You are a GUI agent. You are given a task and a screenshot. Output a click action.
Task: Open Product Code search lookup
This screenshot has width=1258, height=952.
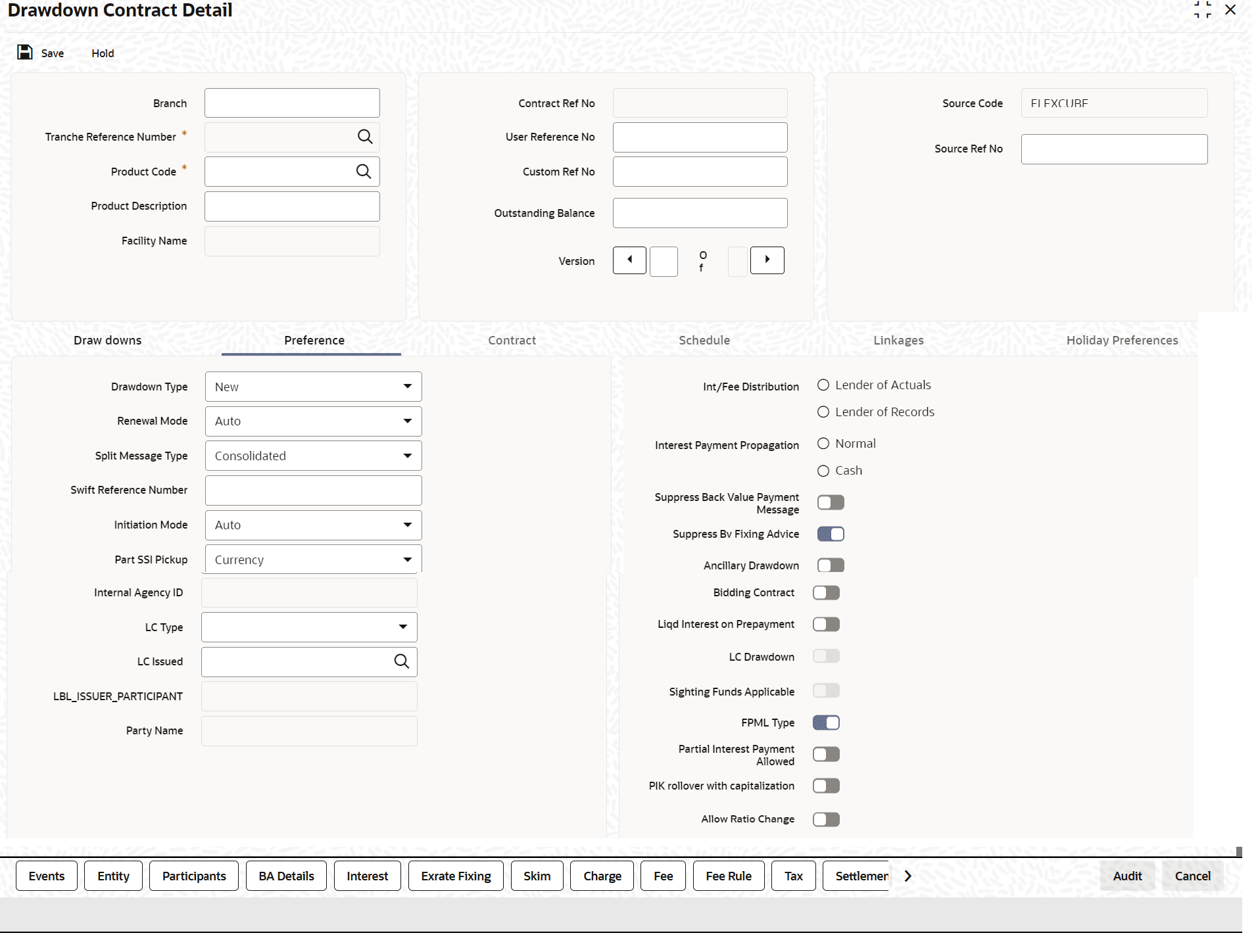[364, 172]
